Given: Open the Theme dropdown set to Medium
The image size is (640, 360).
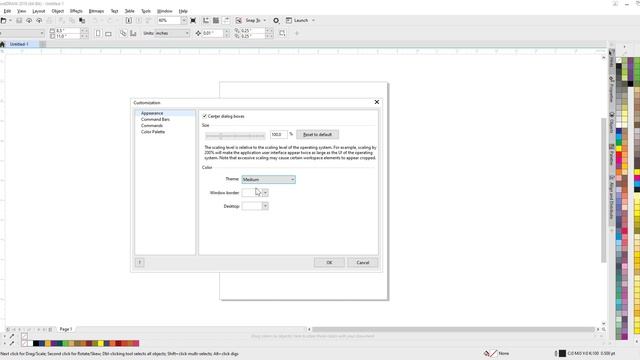Looking at the screenshot, I should pos(269,180).
